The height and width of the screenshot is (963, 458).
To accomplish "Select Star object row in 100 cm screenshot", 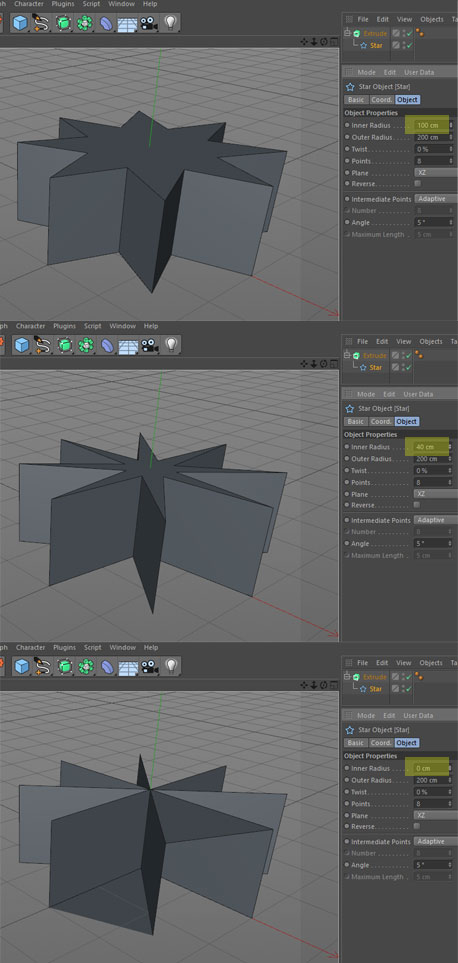I will (376, 45).
